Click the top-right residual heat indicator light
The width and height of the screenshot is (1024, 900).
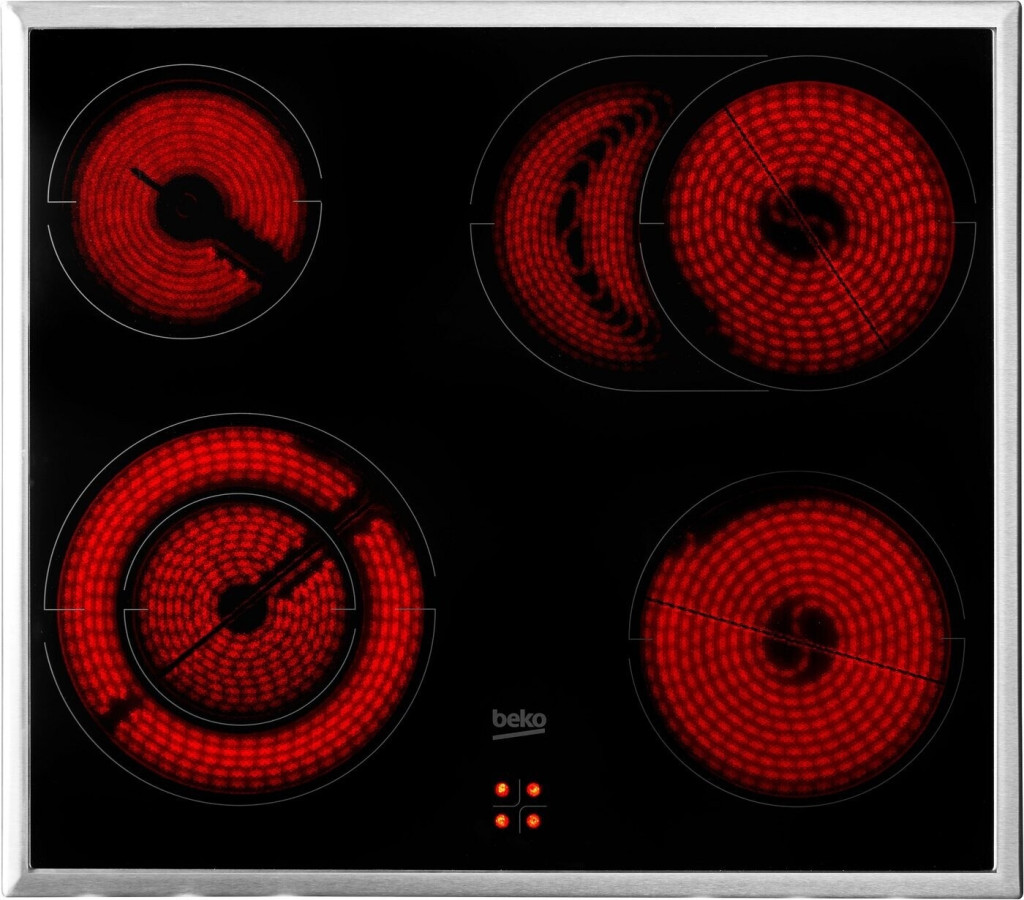click(534, 789)
